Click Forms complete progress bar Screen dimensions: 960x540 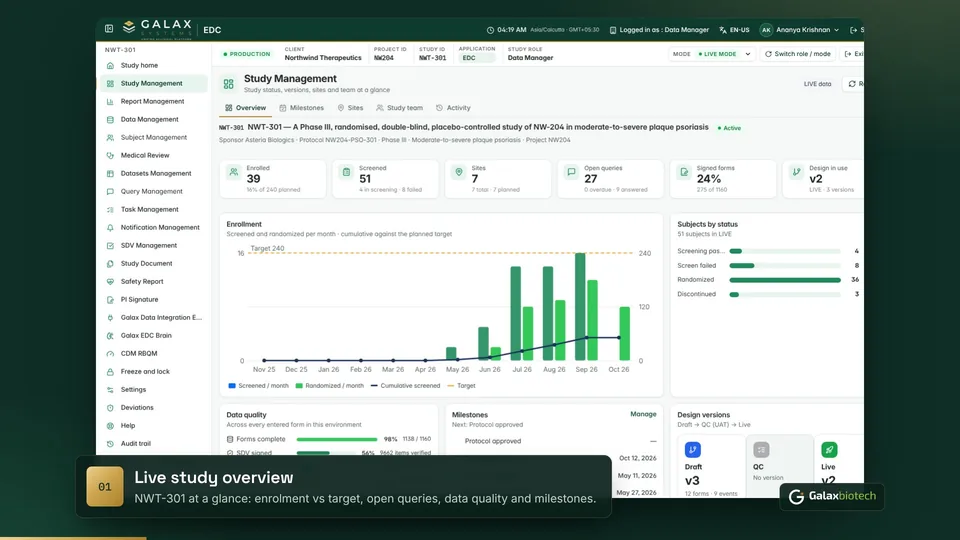point(337,439)
